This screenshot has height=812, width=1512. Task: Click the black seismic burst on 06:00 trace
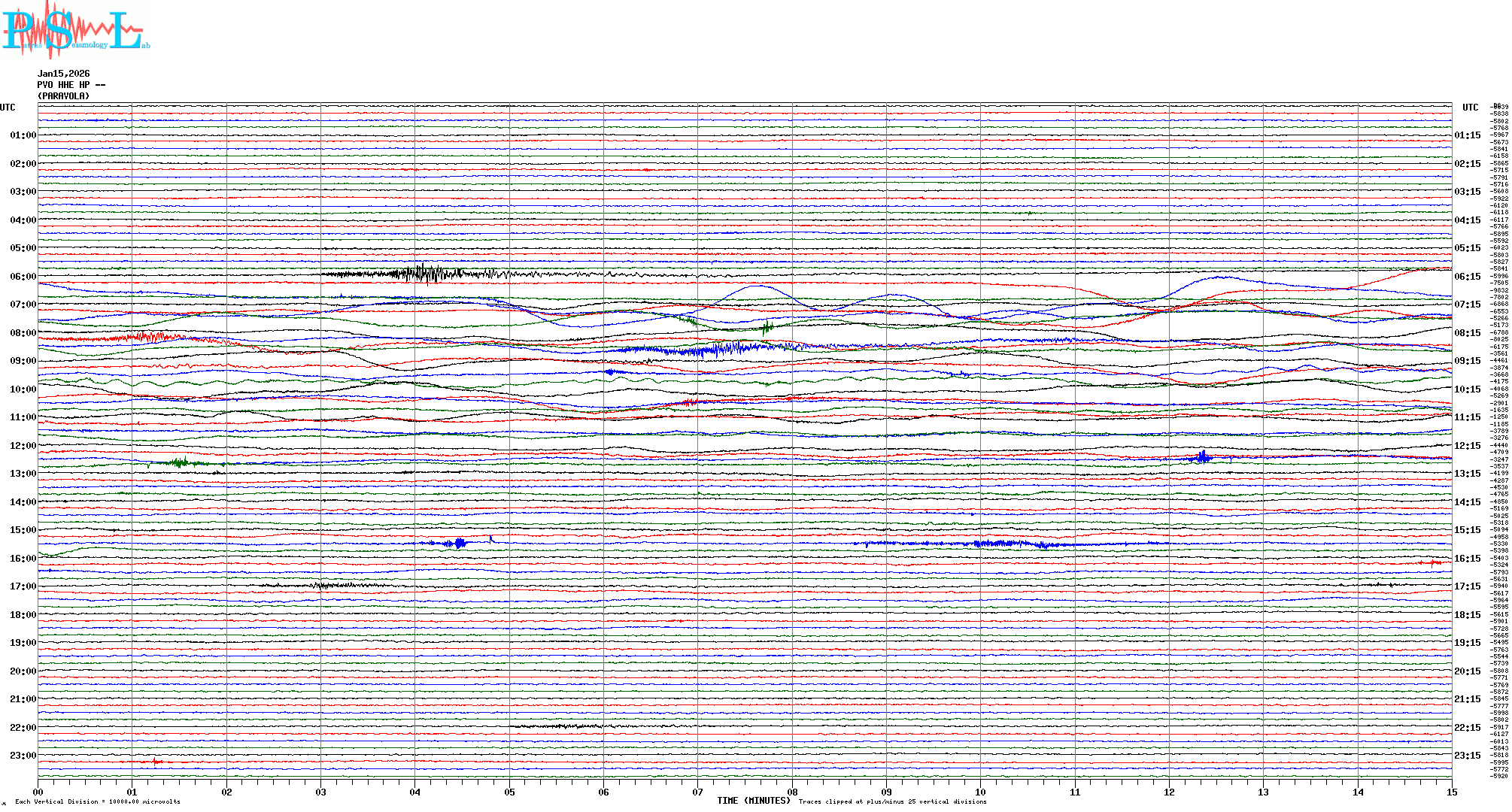tap(421, 273)
